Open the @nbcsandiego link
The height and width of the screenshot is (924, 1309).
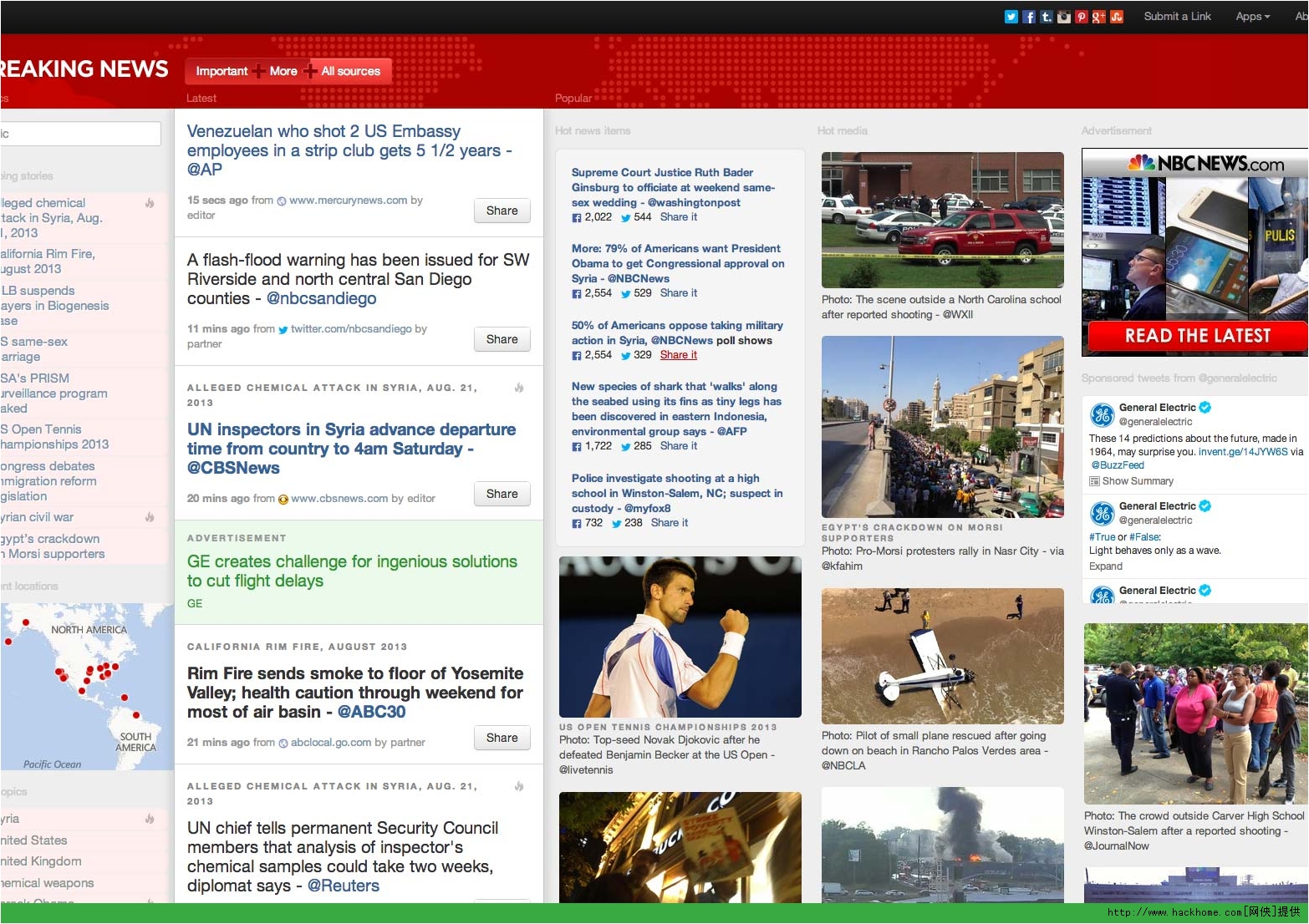tap(321, 298)
